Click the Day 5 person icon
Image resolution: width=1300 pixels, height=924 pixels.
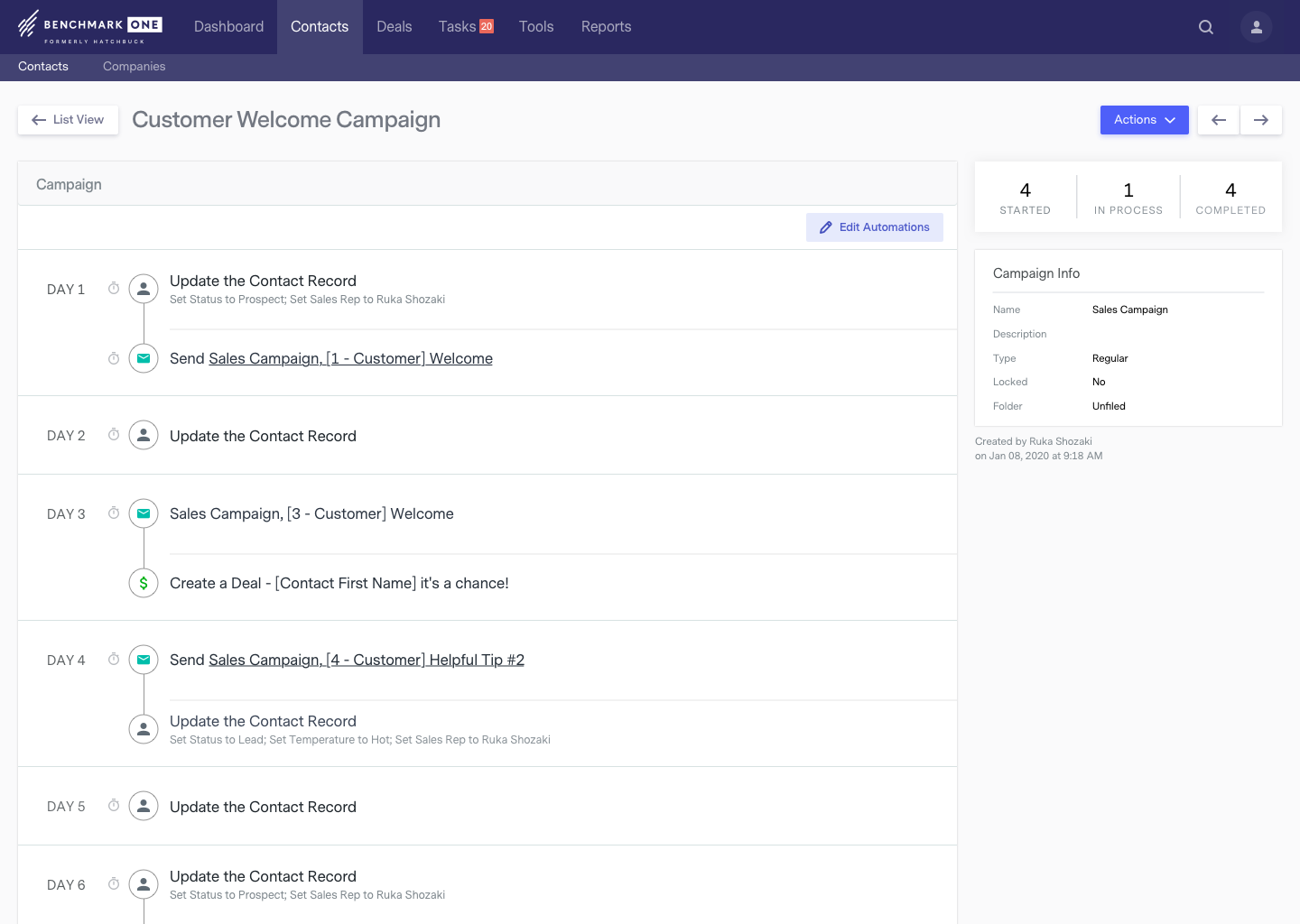tap(144, 806)
